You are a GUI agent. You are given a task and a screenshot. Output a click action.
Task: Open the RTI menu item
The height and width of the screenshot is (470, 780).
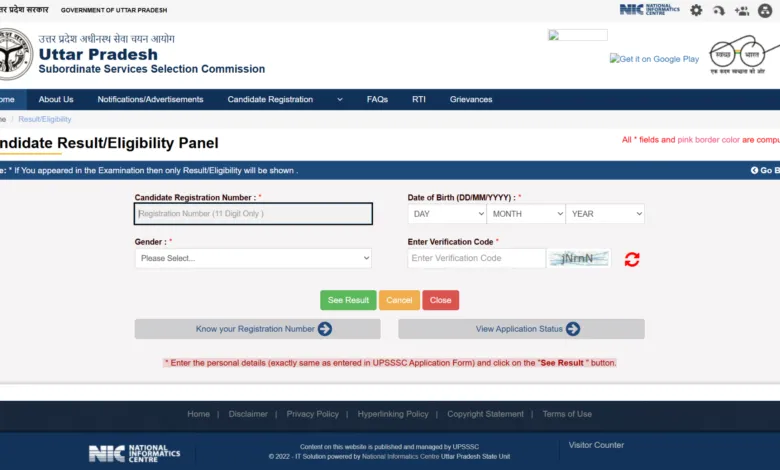[x=419, y=99]
